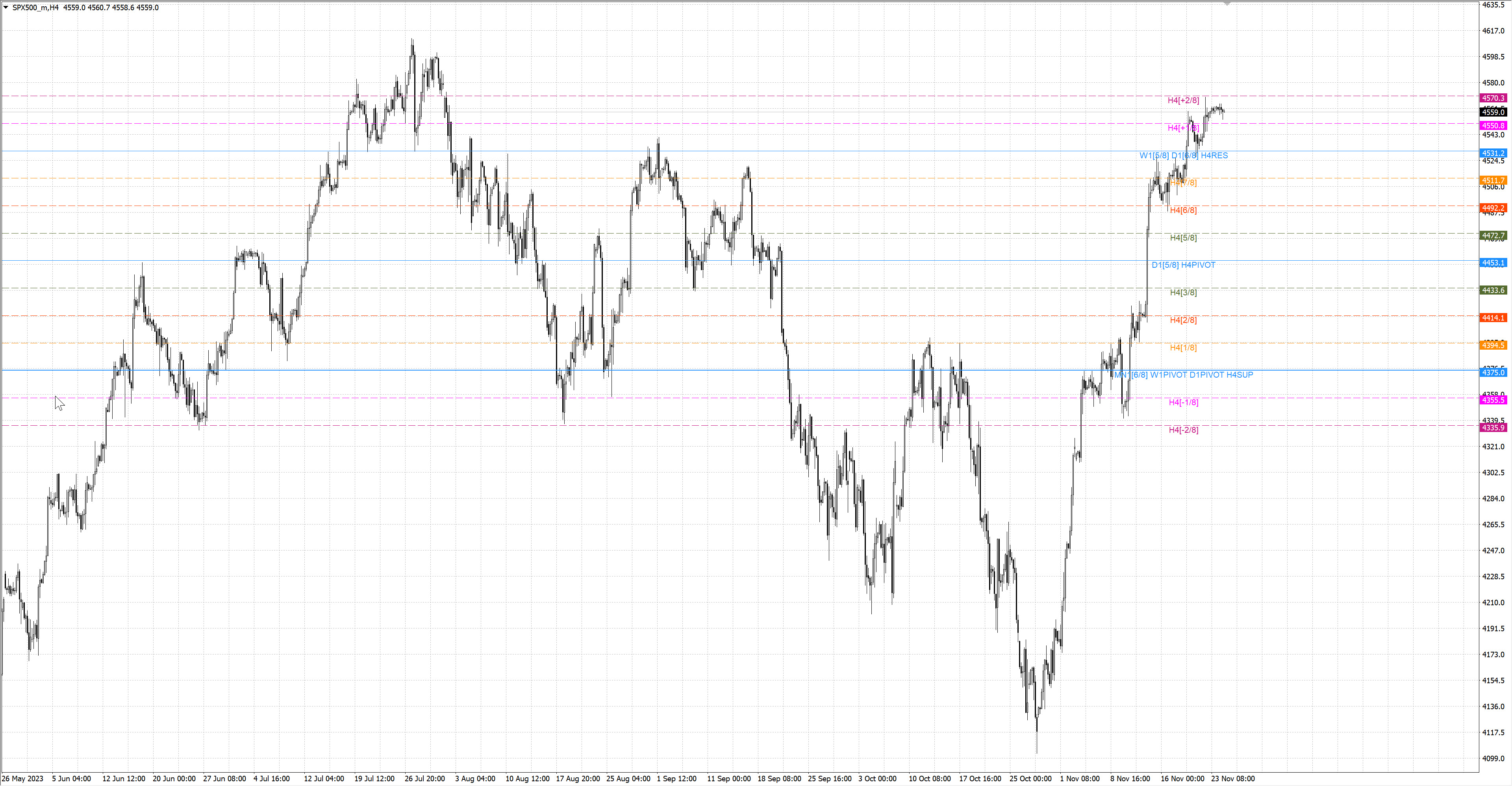Select the W1[5/8] D1[6/8] H4RES label
This screenshot has height=786, width=1512.
[1183, 156]
